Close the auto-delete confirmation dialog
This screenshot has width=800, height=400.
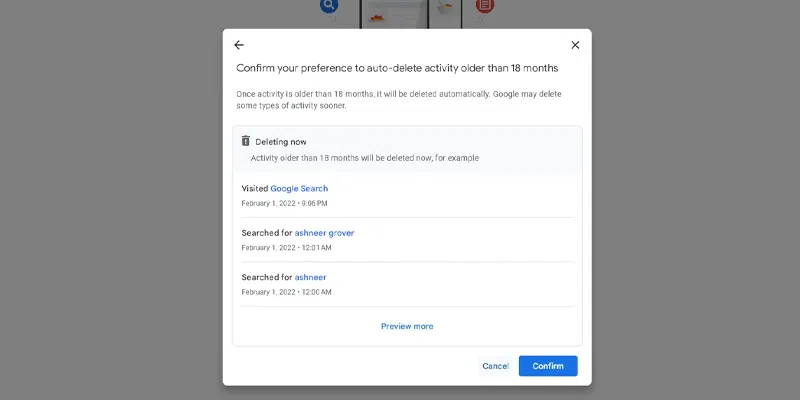(575, 45)
